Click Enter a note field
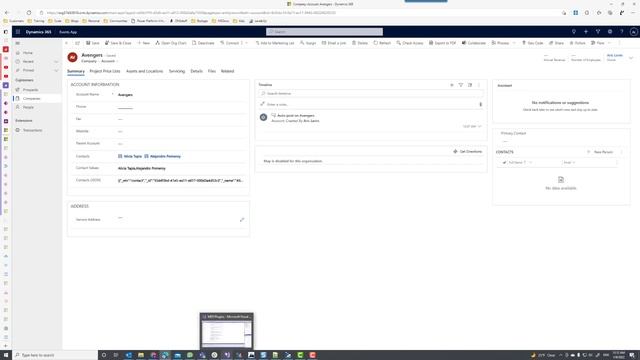This screenshot has height=360, width=640. point(367,104)
